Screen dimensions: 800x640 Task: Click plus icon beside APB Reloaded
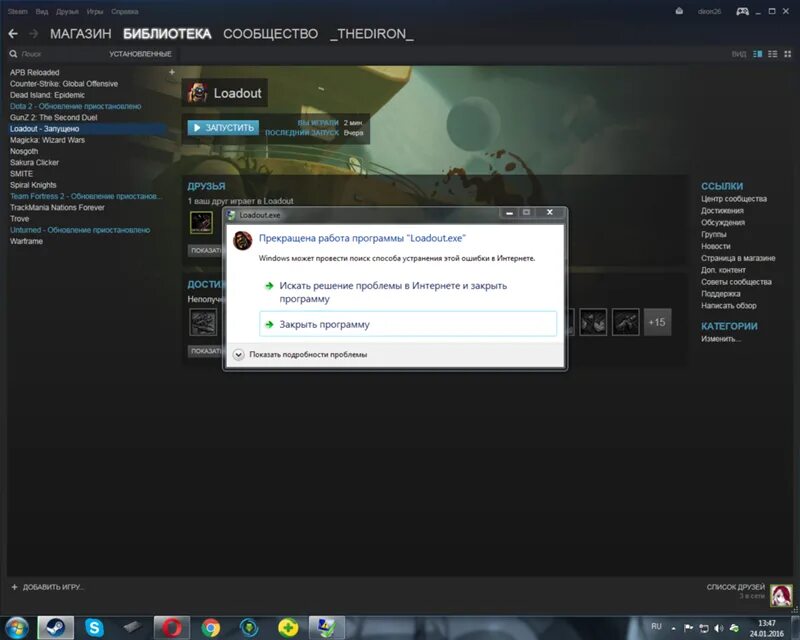(172, 72)
